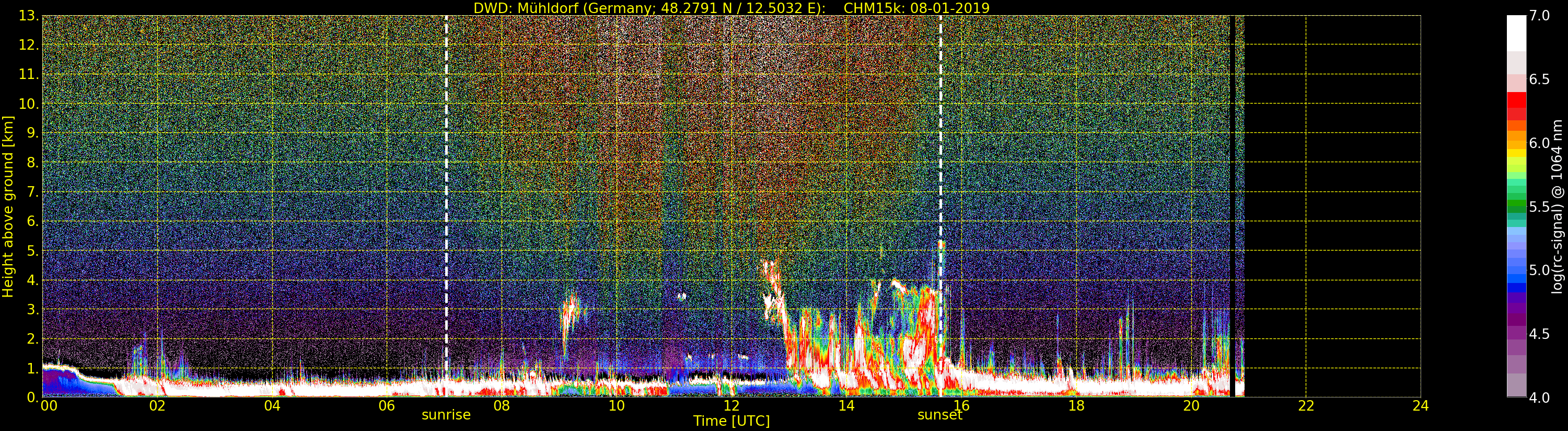Select the time axis tick label 22
This screenshot has height=431, width=1568.
1306,406
